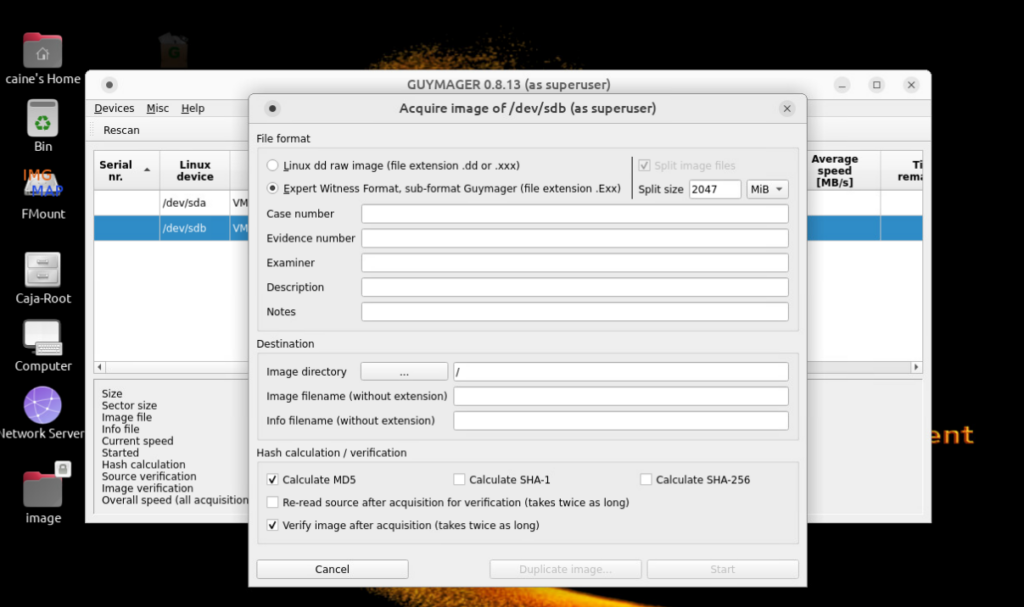Select Expert Witness Format radio option

[x=272, y=188]
